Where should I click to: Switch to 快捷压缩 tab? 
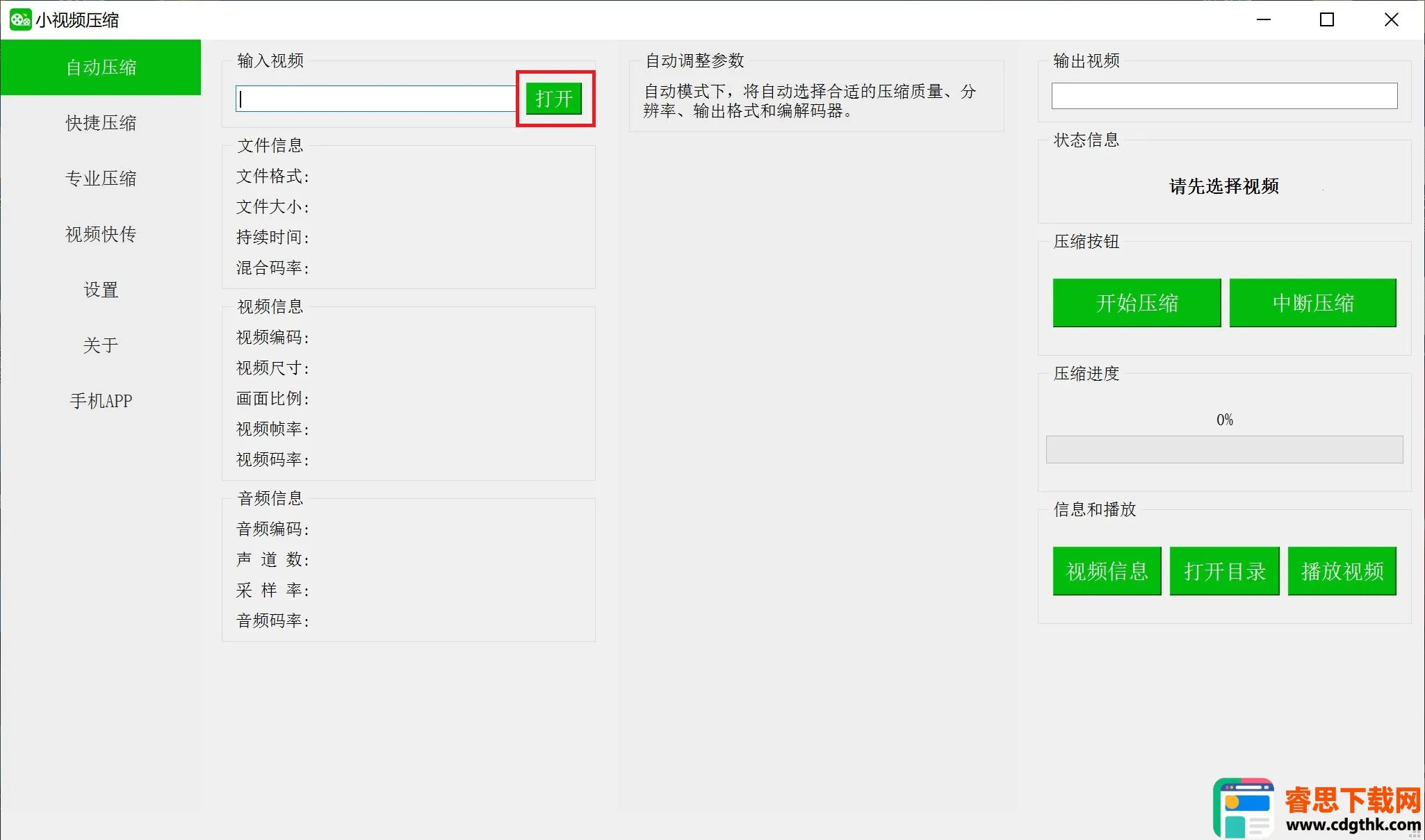[x=101, y=123]
